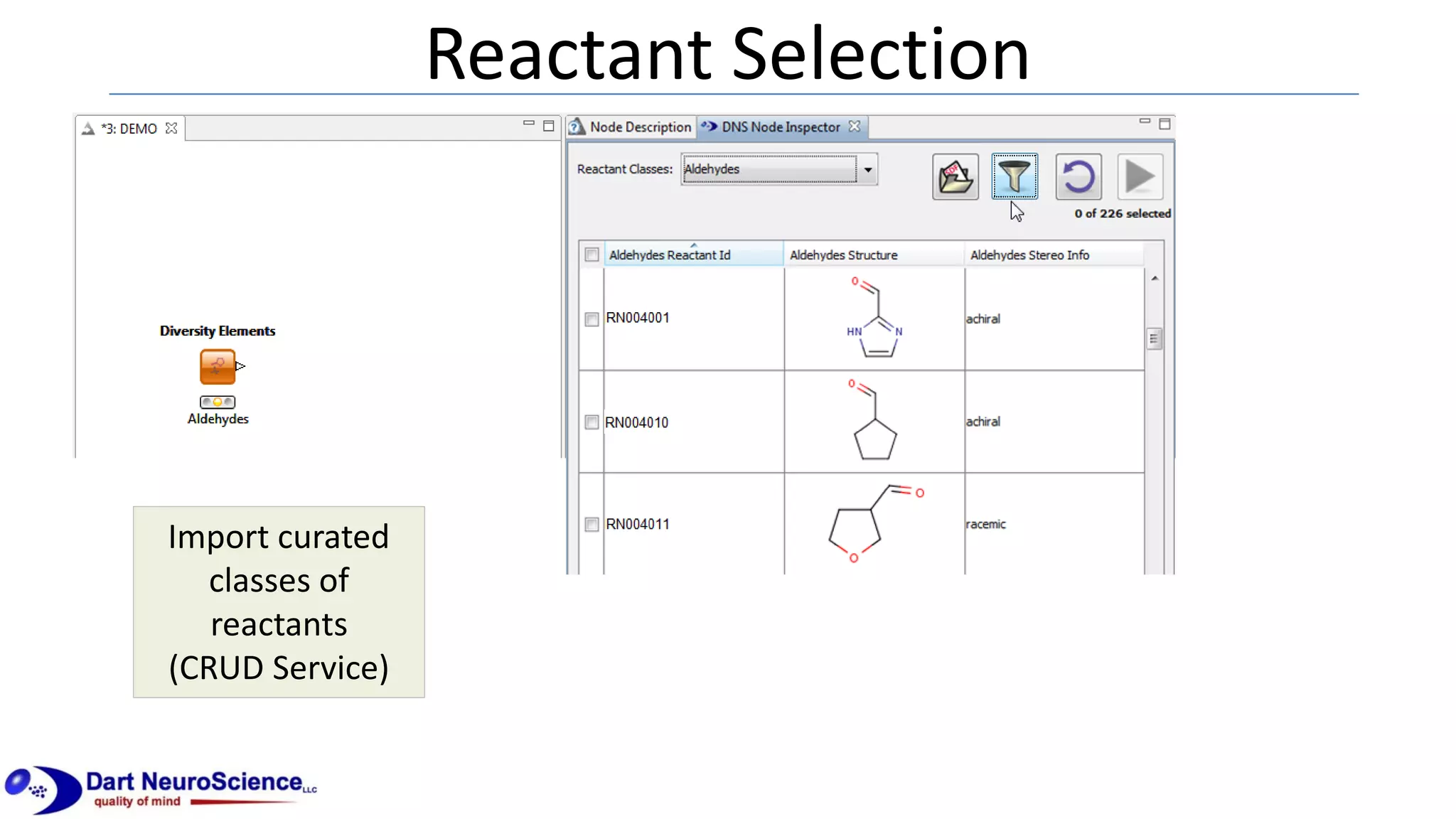Viewport: 1456px width, 819px height.
Task: Switch to the DNS Node Inspector tab
Action: [x=781, y=127]
